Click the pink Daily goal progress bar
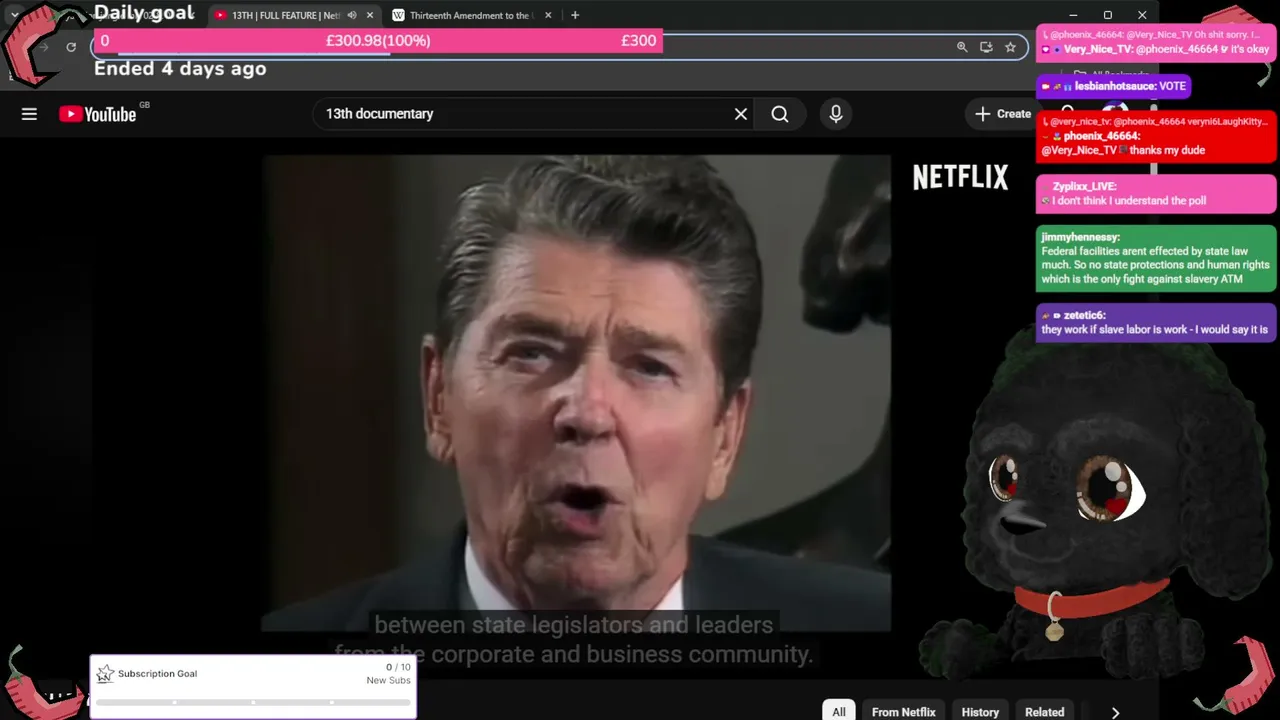Image resolution: width=1280 pixels, height=720 pixels. coord(377,41)
